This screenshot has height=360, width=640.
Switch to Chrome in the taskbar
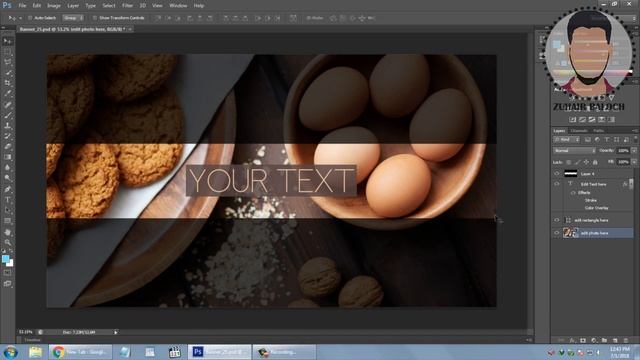pos(80,352)
